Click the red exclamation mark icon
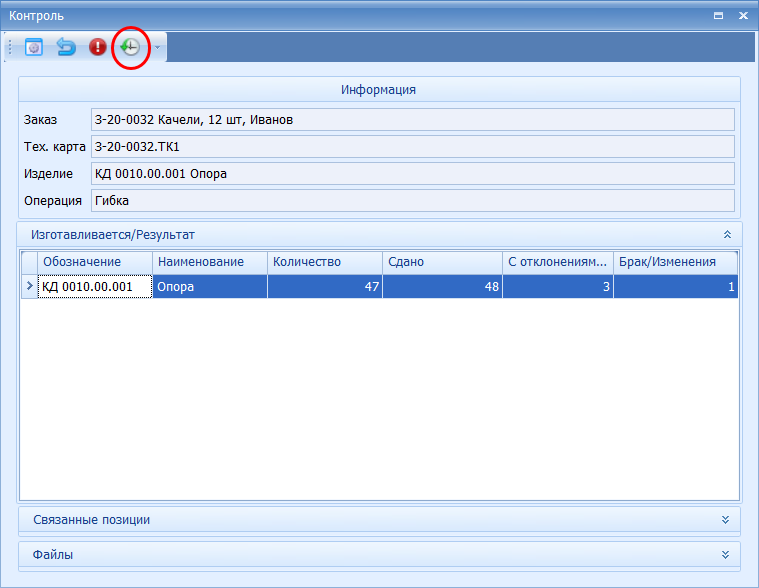 coord(97,47)
